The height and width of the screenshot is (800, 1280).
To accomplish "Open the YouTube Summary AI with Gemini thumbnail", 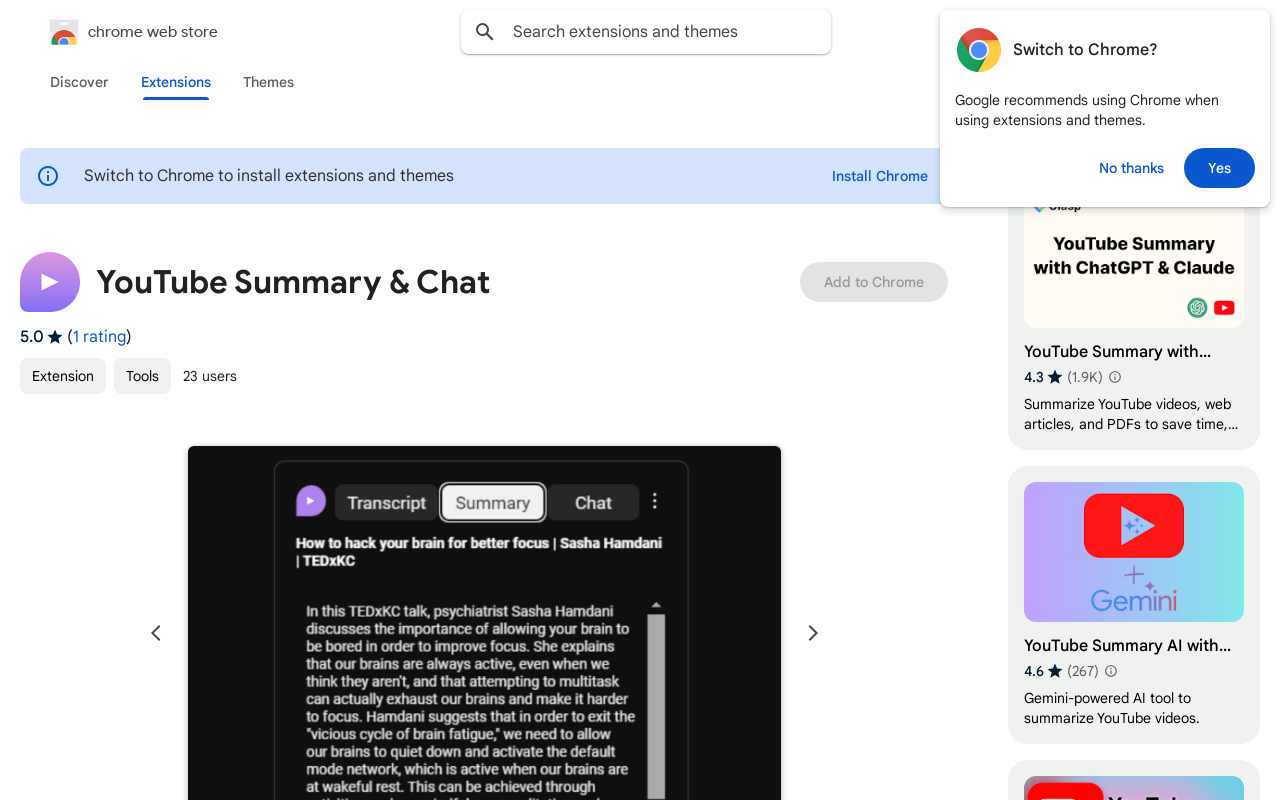I will 1133,552.
